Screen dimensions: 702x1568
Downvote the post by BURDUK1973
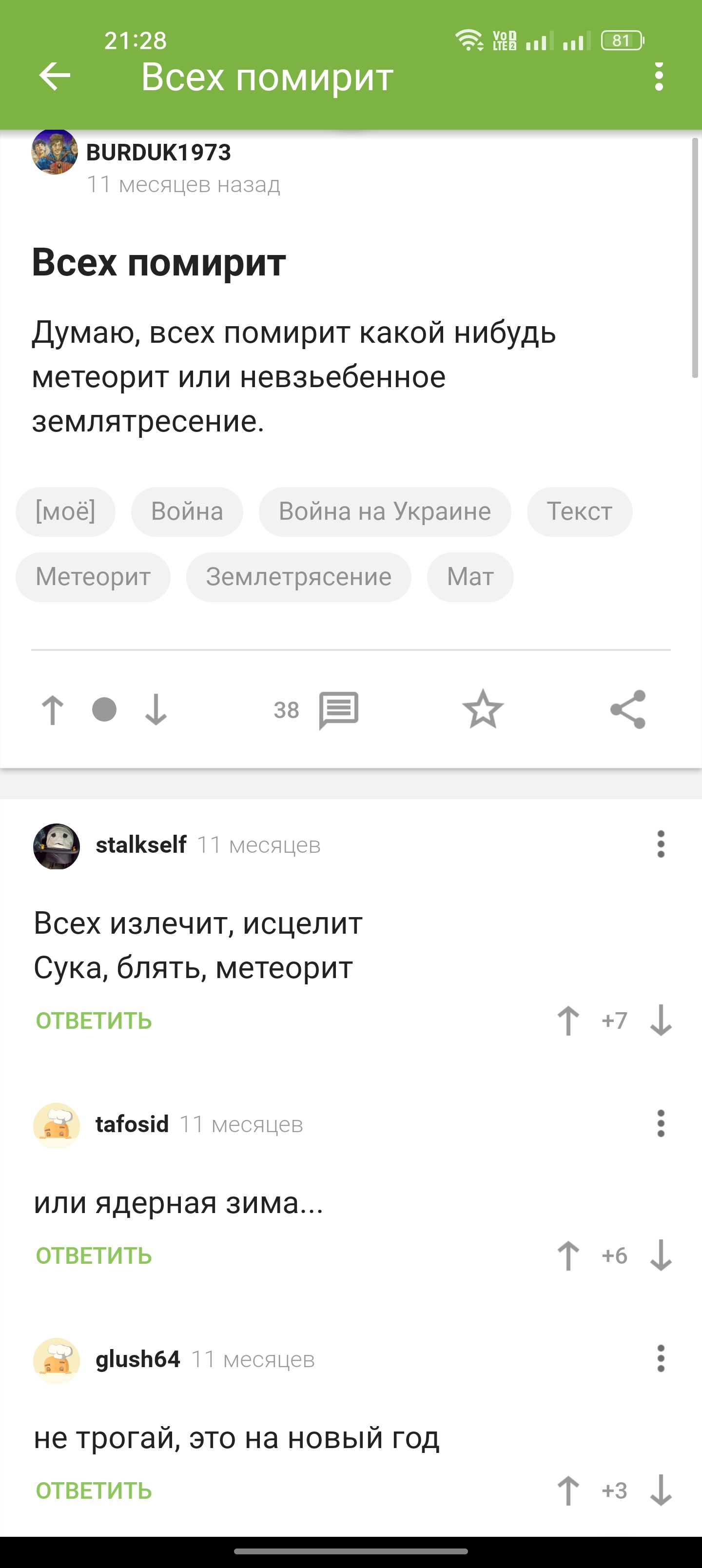click(x=156, y=710)
